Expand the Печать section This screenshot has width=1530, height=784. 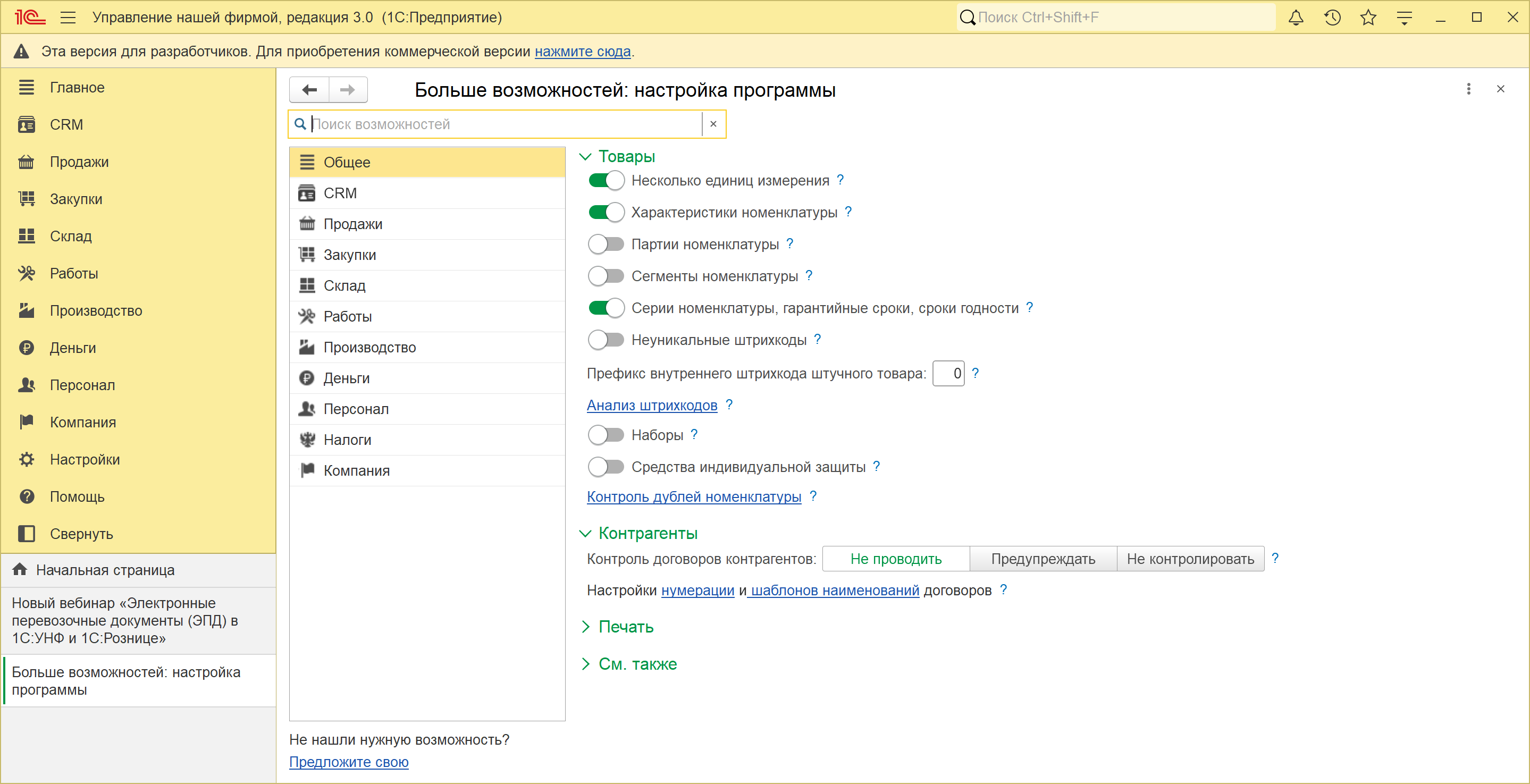point(586,627)
